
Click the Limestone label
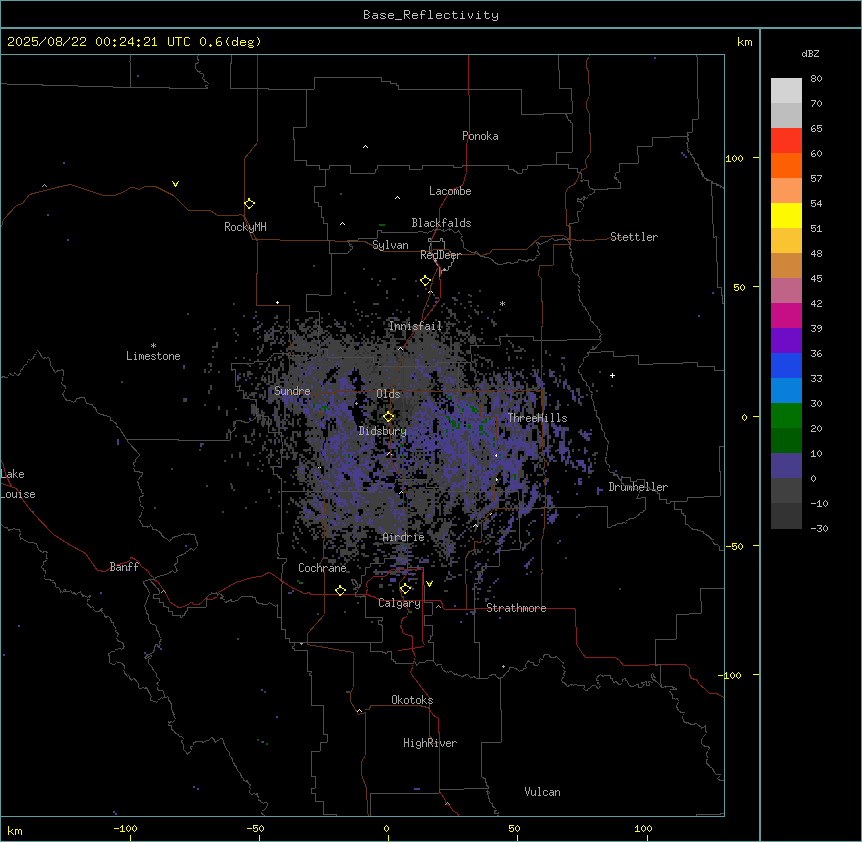point(153,356)
